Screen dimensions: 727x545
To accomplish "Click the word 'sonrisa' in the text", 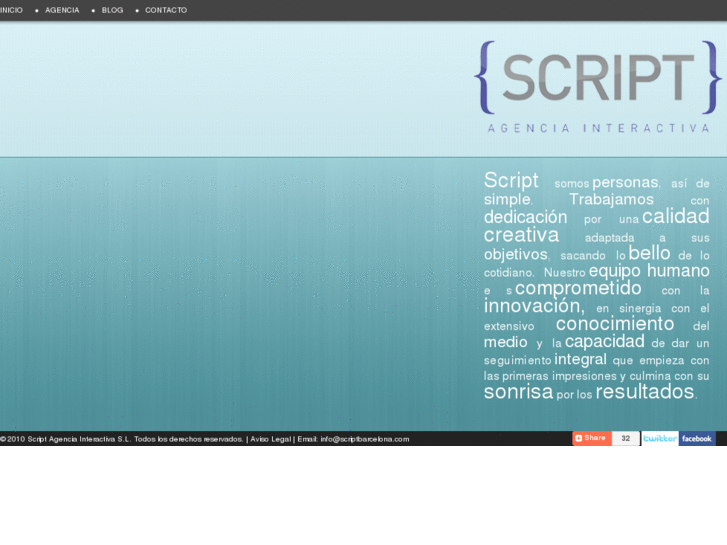I will 518,392.
